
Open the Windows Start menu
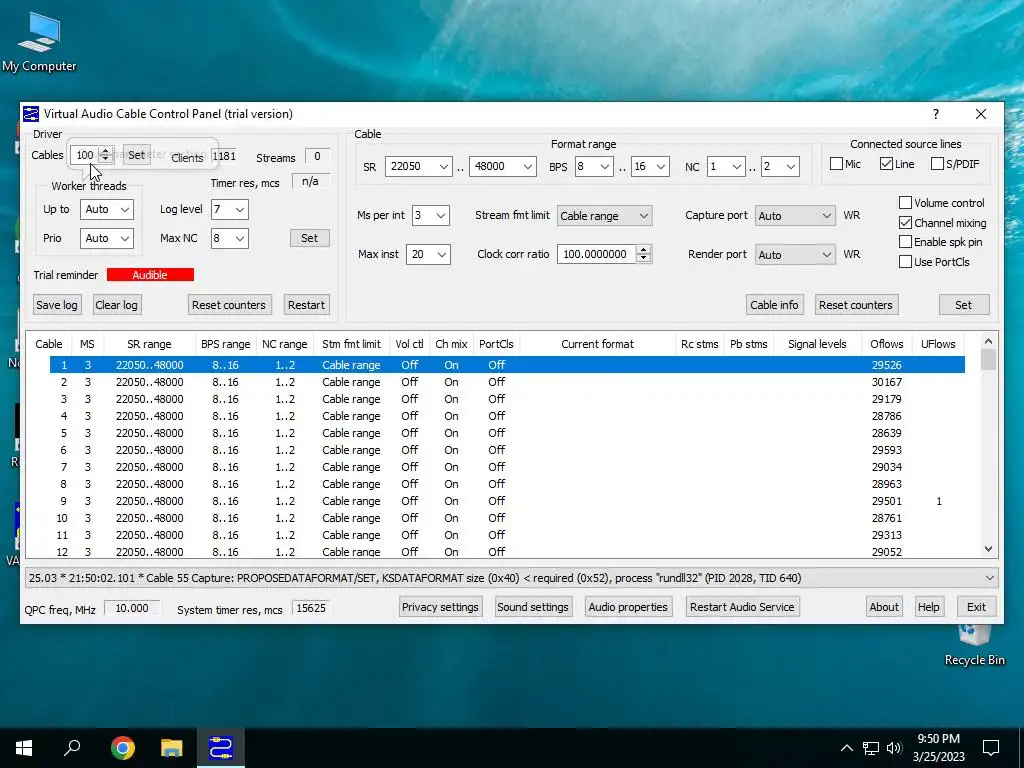point(24,748)
